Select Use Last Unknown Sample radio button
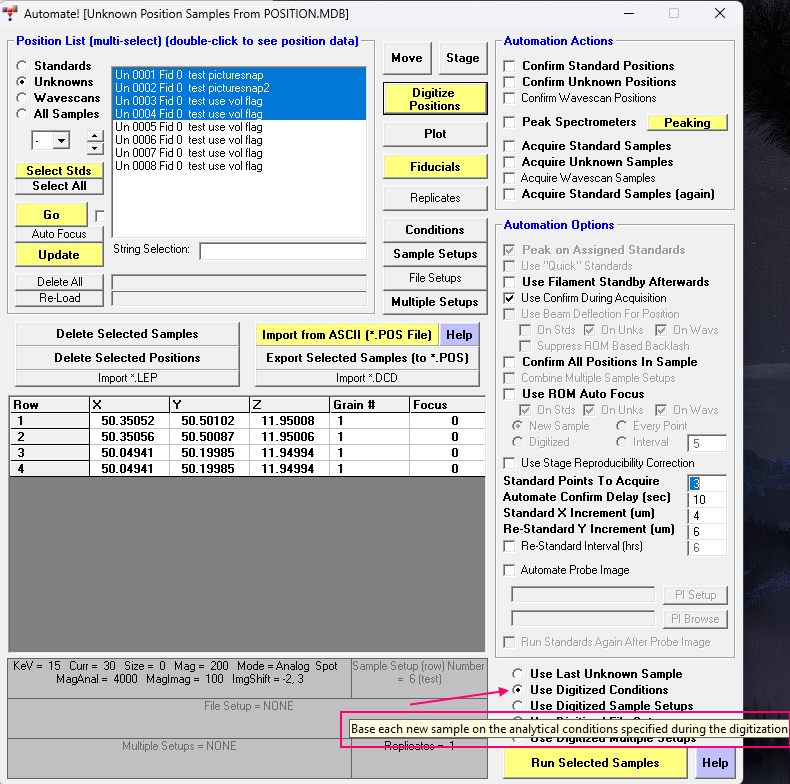Viewport: 790px width, 784px height. pyautogui.click(x=517, y=674)
